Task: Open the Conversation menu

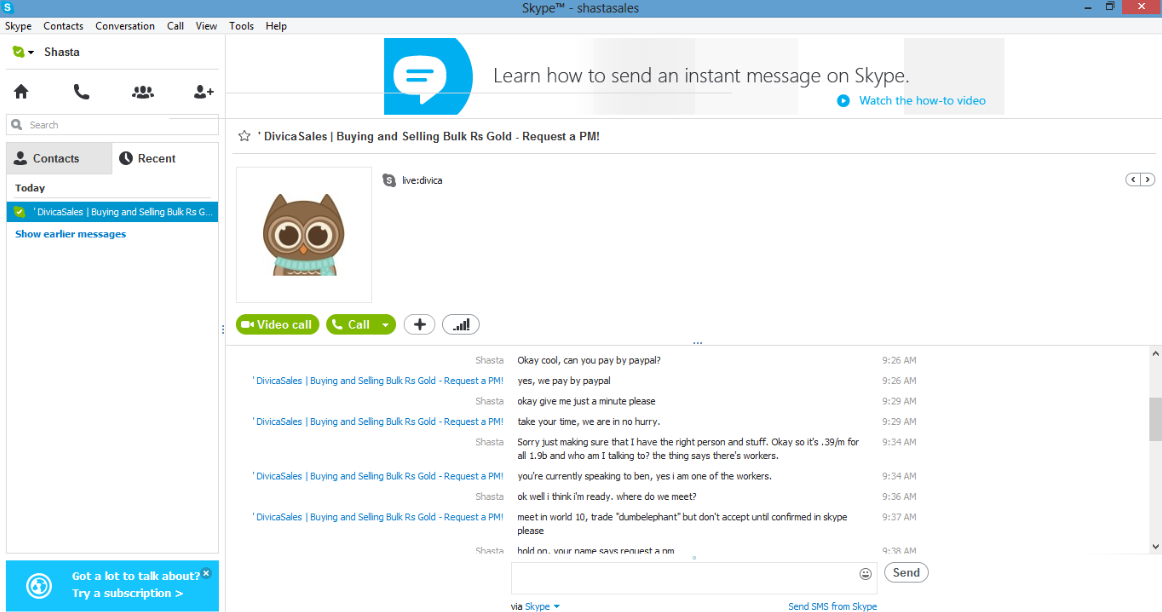Action: (x=124, y=26)
